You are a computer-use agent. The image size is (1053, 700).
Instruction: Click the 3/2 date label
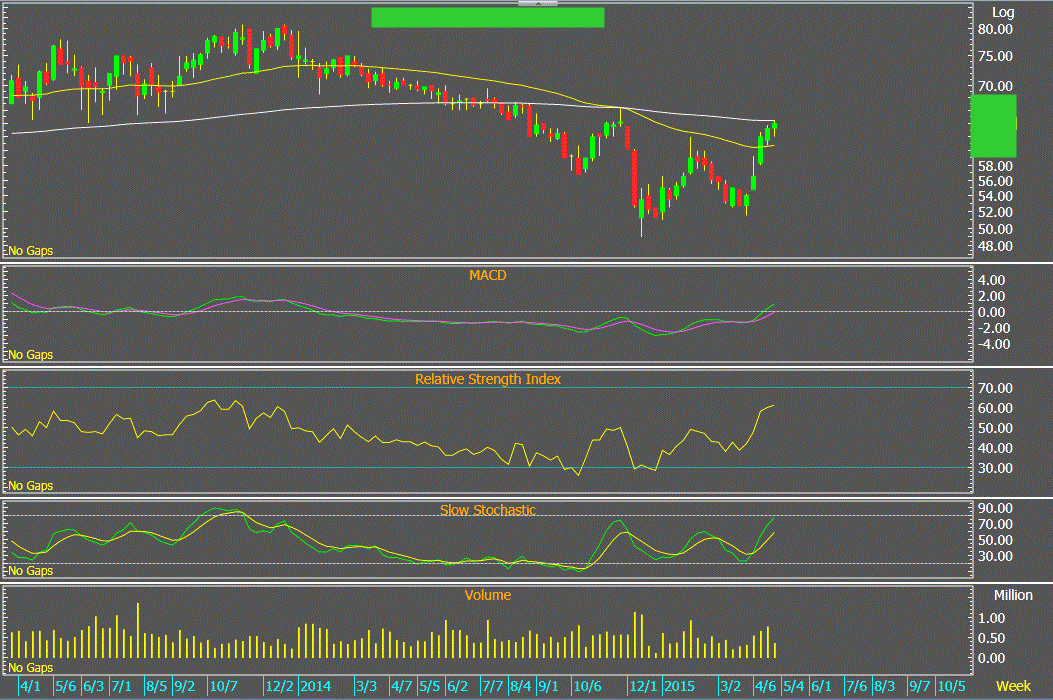730,686
